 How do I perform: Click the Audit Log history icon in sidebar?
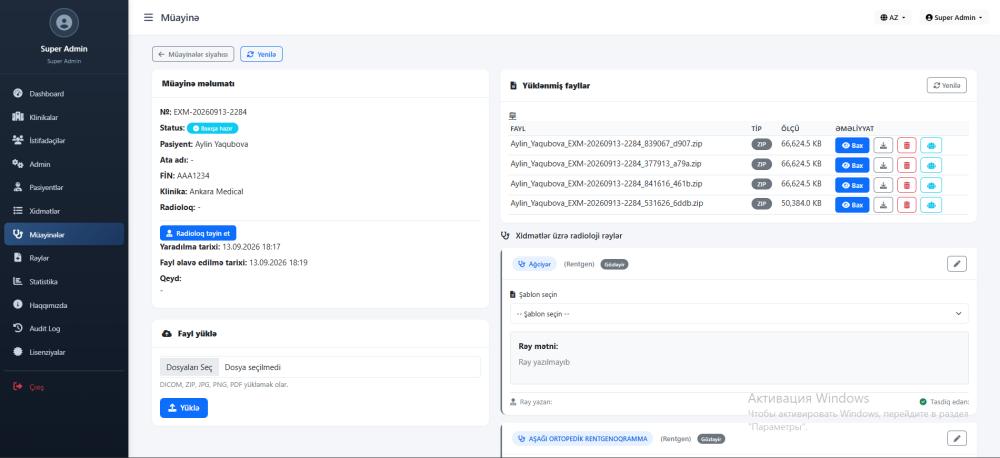[x=18, y=329]
